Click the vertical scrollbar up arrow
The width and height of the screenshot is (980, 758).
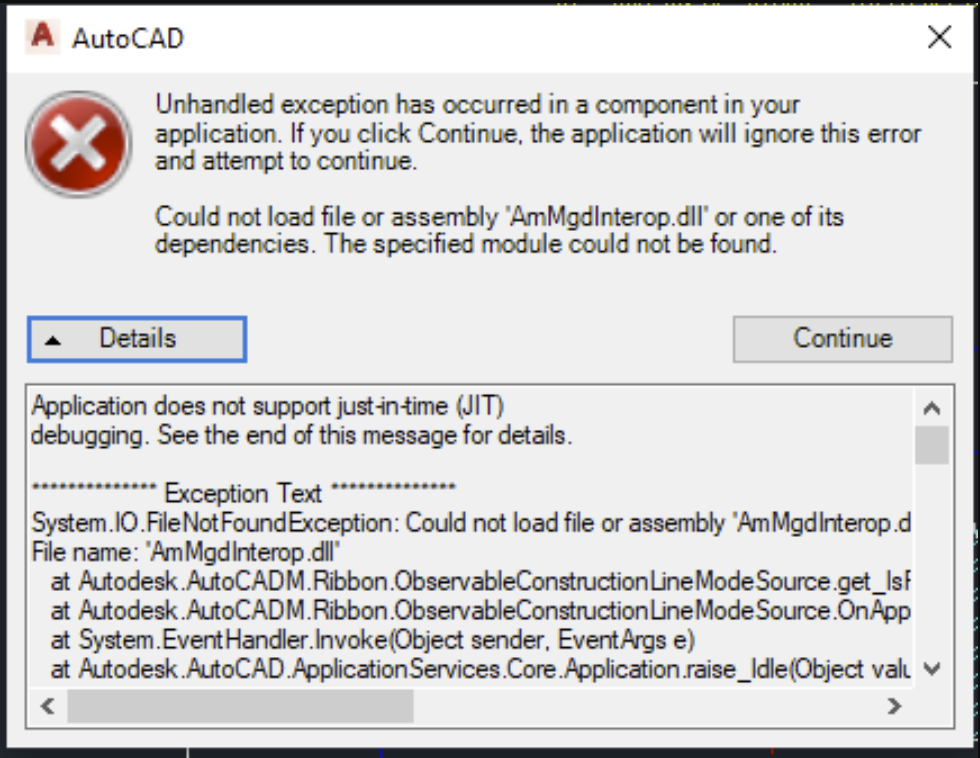click(x=931, y=408)
